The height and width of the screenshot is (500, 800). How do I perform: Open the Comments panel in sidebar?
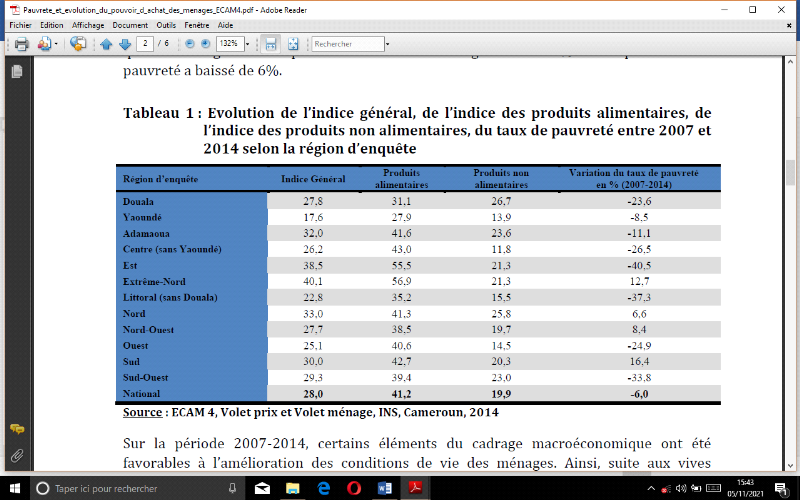17,429
